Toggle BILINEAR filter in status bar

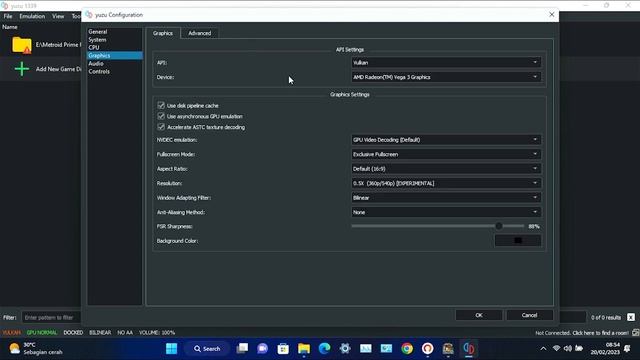point(100,333)
